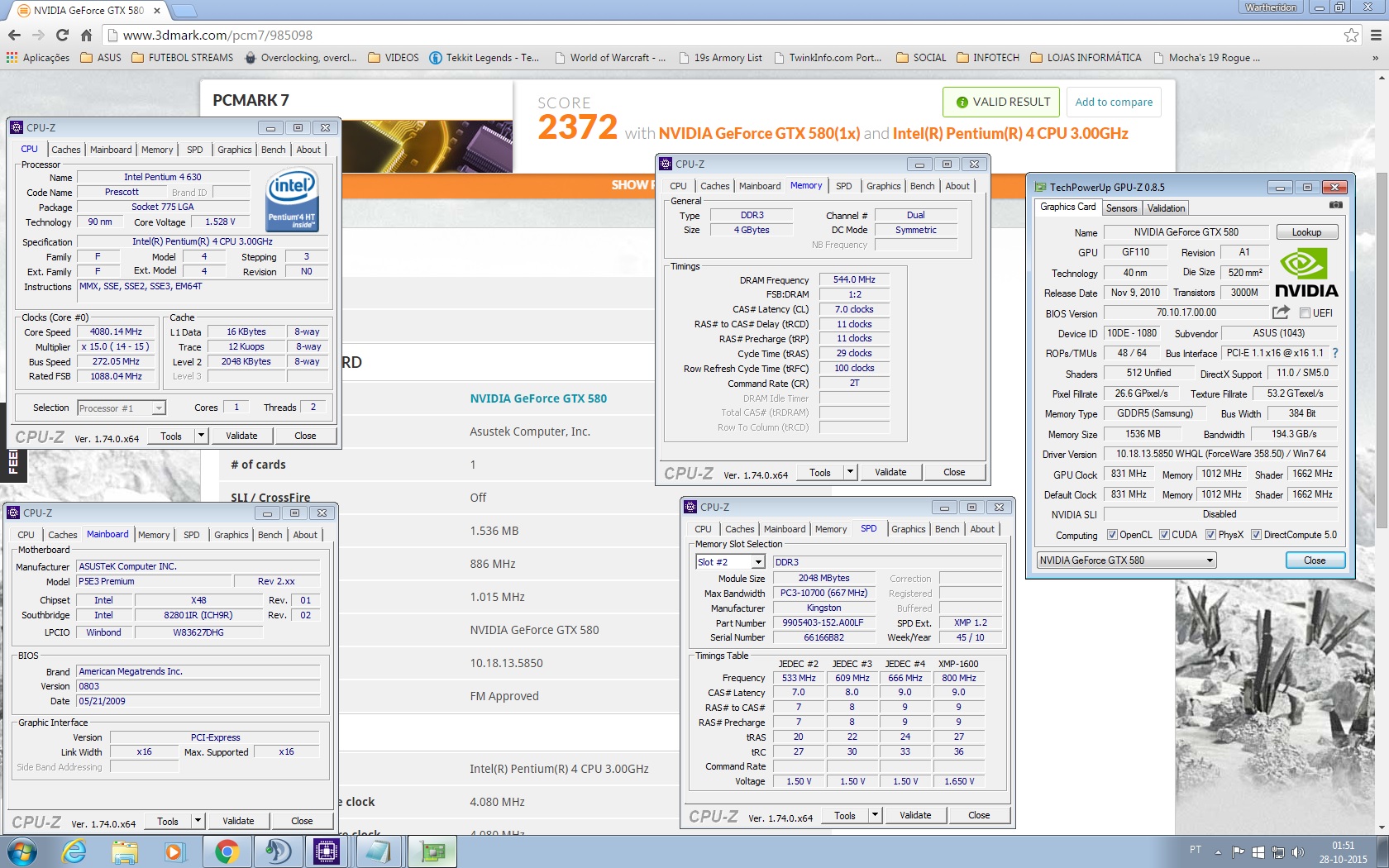The width and height of the screenshot is (1389, 868).
Task: Open the Tekkit Legends bookmark
Action: point(484,58)
